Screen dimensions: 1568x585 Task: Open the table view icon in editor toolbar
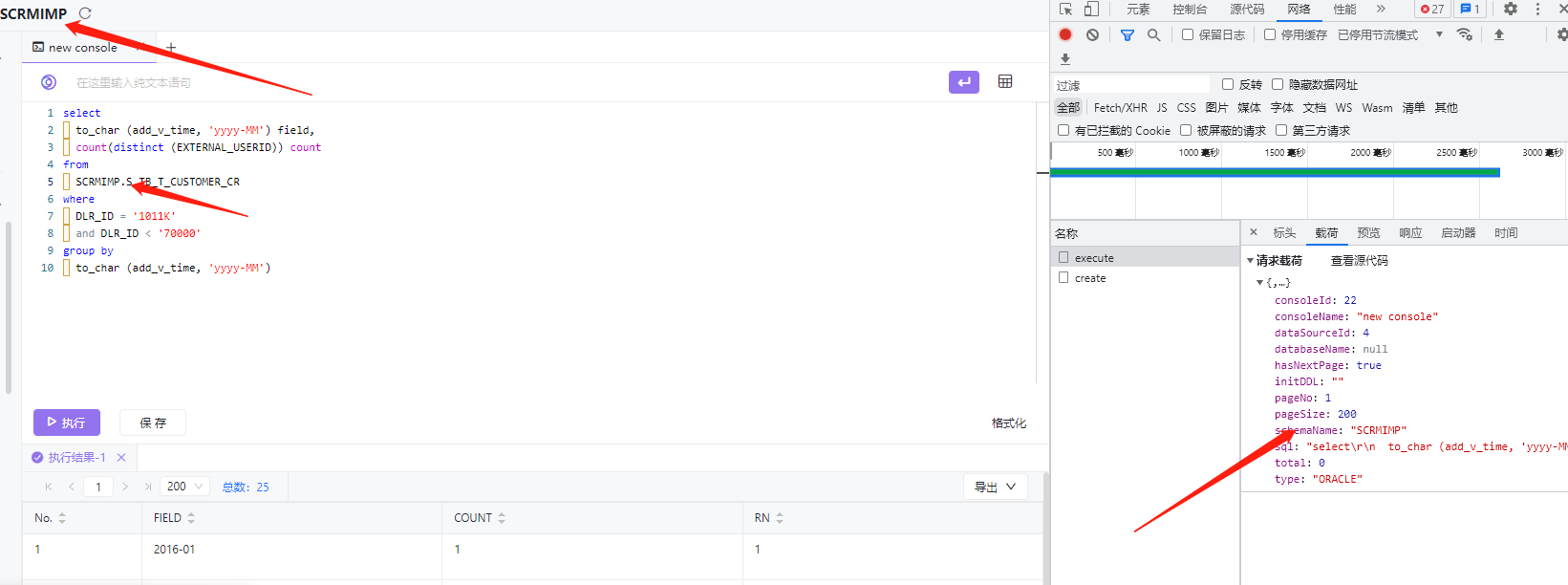(1005, 81)
